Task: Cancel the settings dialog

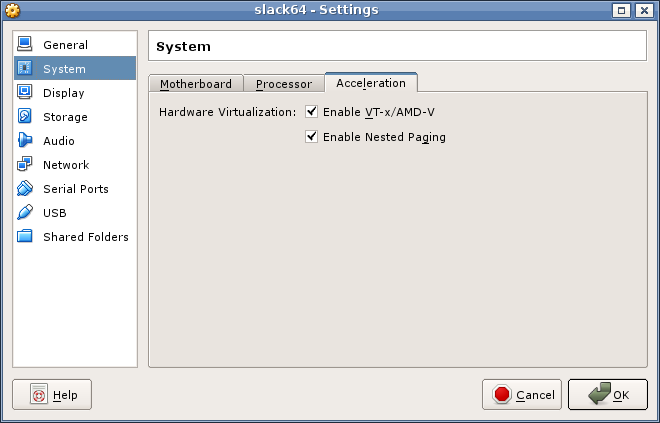Action: (x=522, y=395)
